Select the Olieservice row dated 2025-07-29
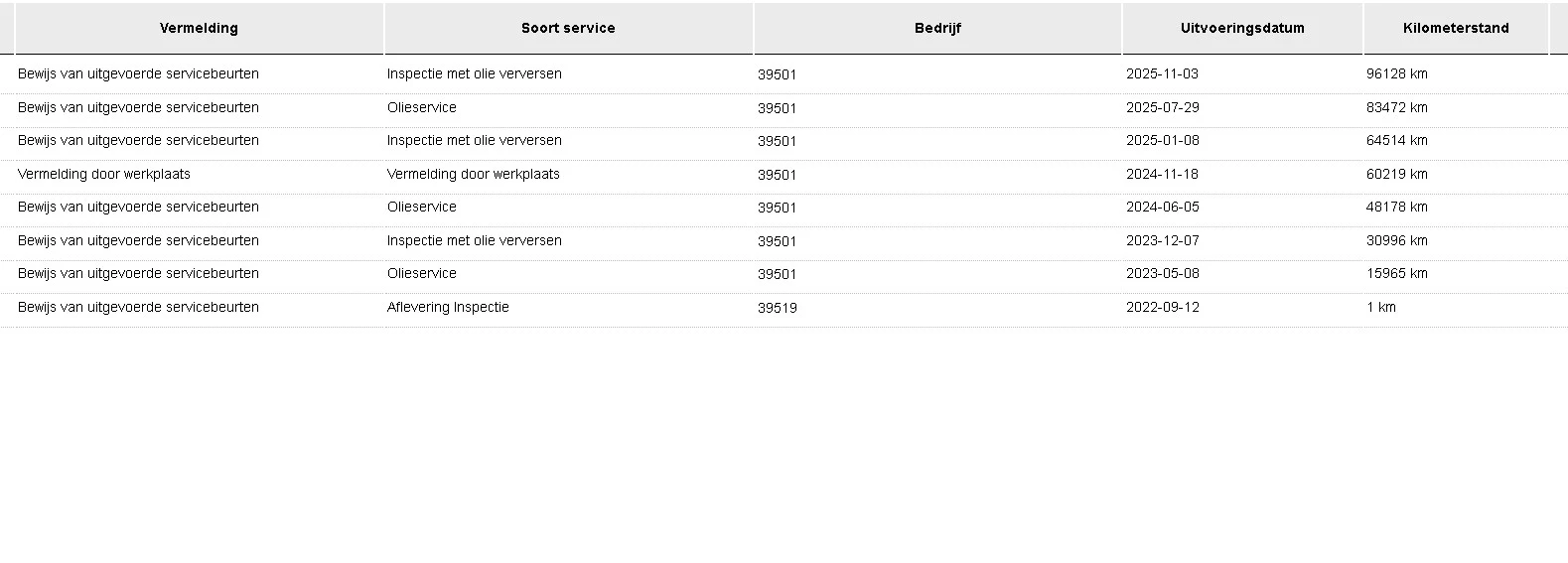 click(x=784, y=108)
